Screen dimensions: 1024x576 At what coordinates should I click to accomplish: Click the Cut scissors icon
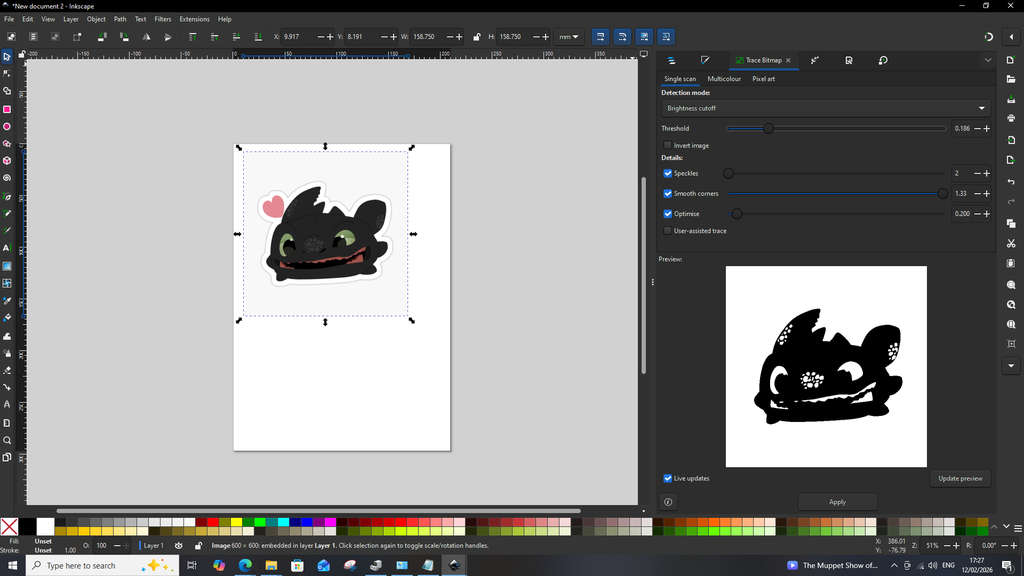1011,243
